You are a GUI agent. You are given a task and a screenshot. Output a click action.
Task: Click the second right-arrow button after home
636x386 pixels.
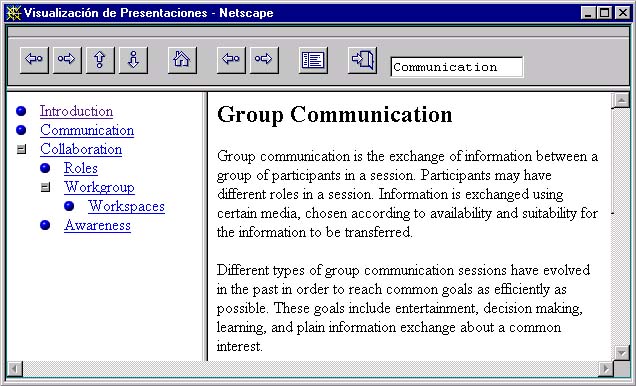click(x=264, y=60)
